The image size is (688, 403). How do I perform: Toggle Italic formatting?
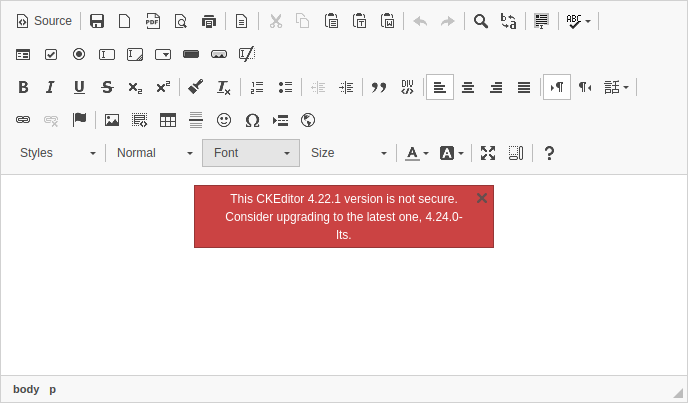pos(51,87)
